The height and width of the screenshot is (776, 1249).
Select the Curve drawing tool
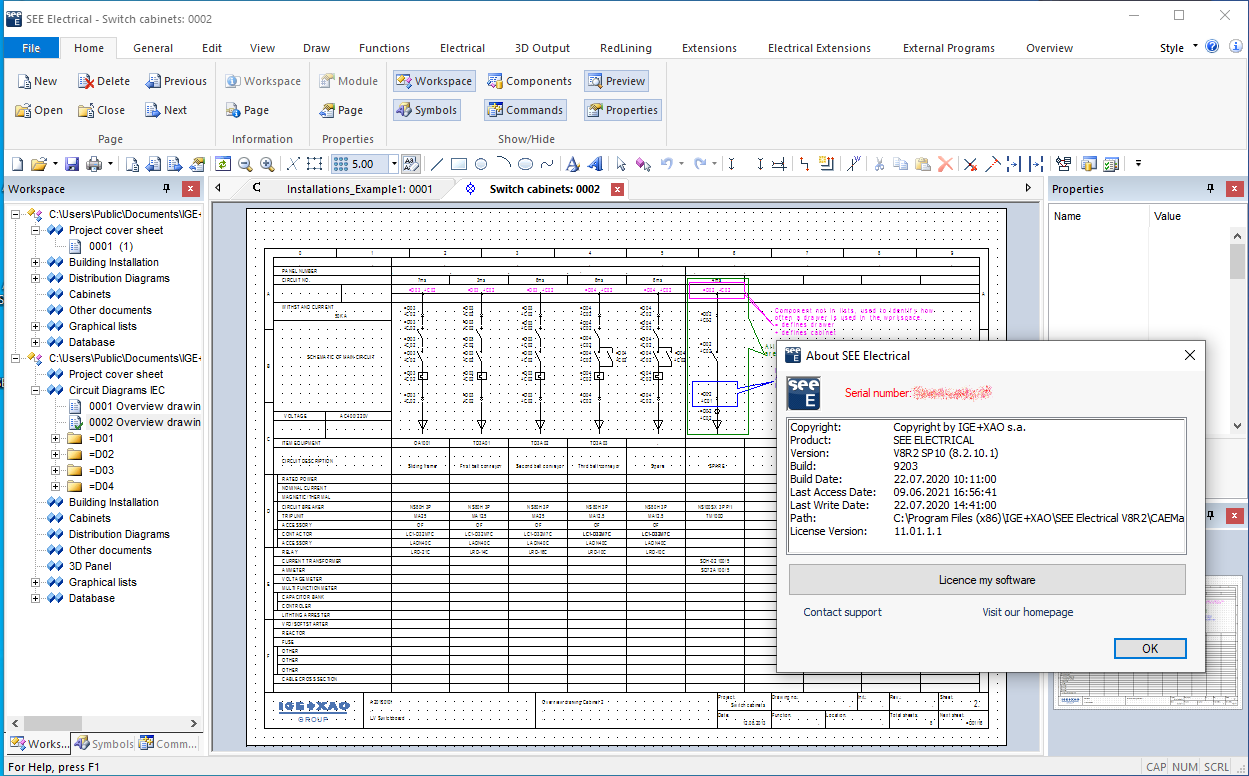click(547, 164)
